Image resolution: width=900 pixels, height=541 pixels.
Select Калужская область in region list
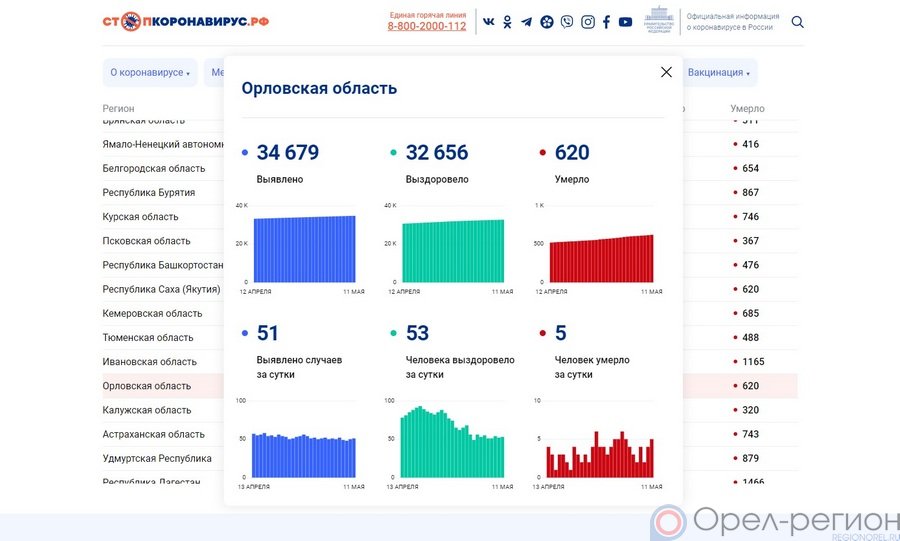[x=146, y=410]
